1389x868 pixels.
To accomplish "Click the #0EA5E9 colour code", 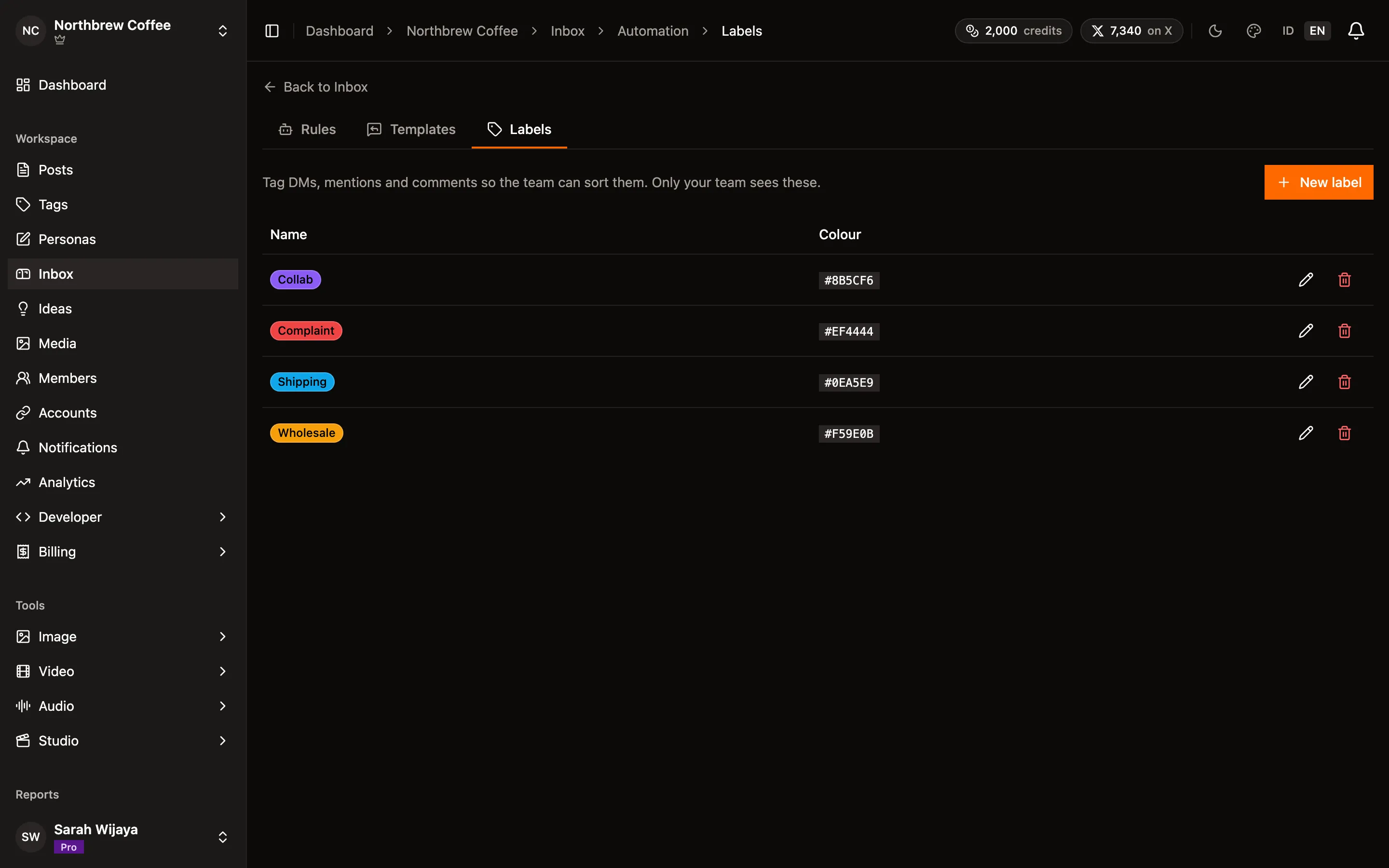I will pos(849,382).
